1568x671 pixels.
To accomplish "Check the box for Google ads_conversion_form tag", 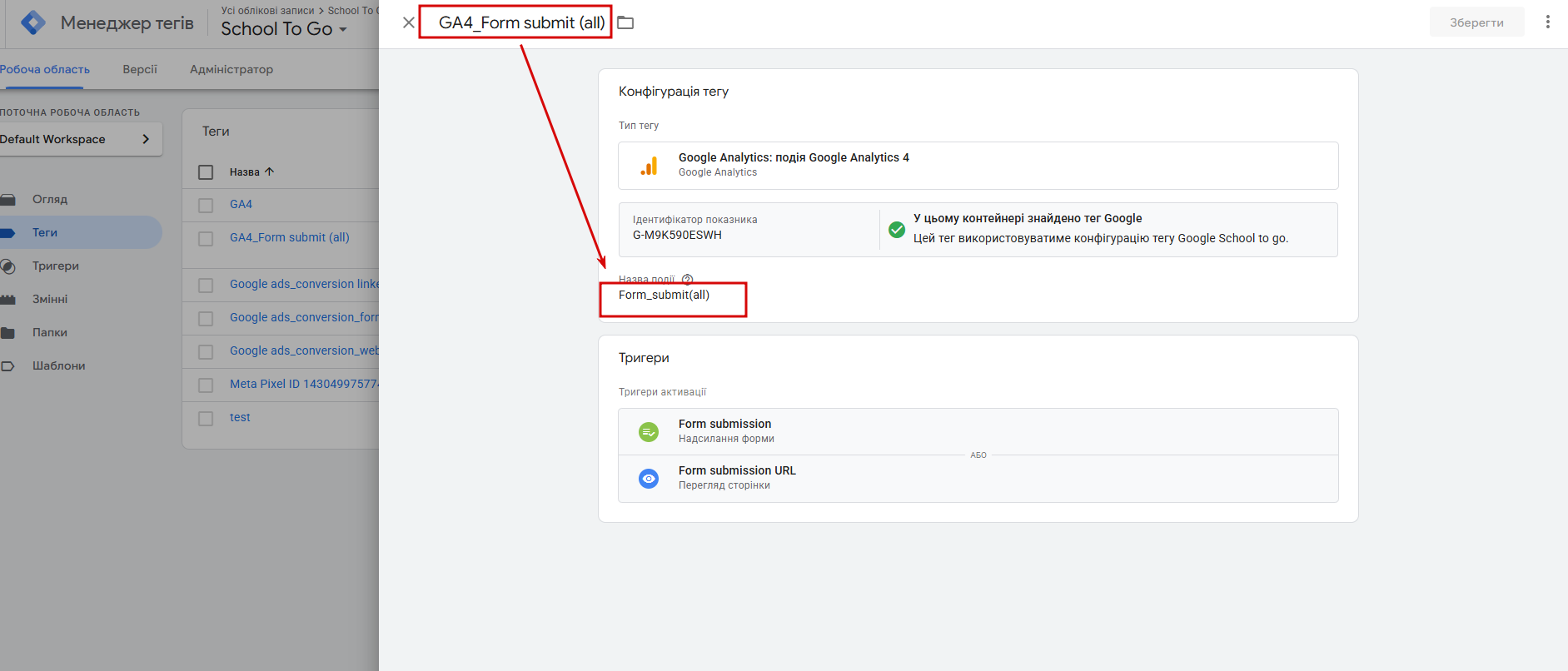I will pos(206,319).
